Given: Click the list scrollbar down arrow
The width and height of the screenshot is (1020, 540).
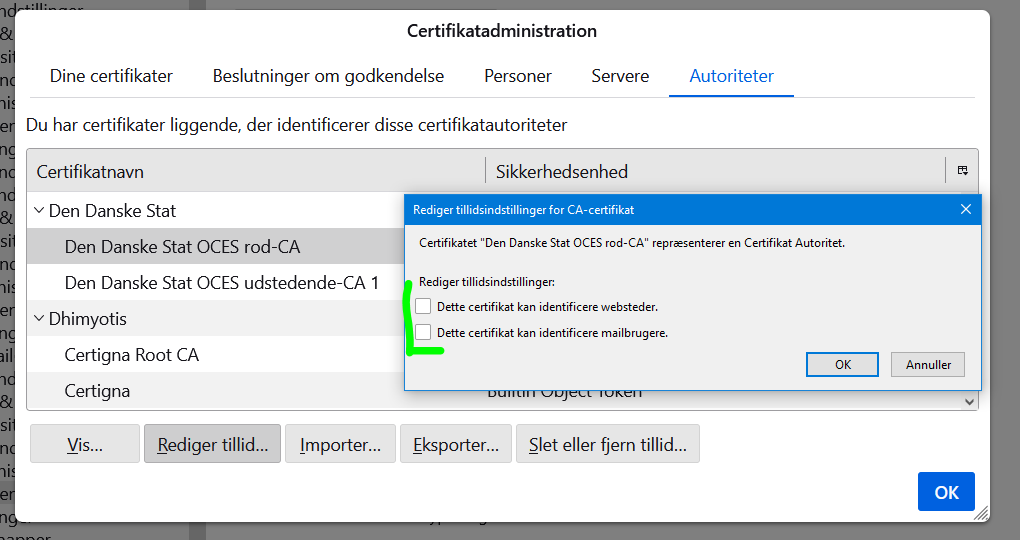Looking at the screenshot, I should [x=968, y=401].
